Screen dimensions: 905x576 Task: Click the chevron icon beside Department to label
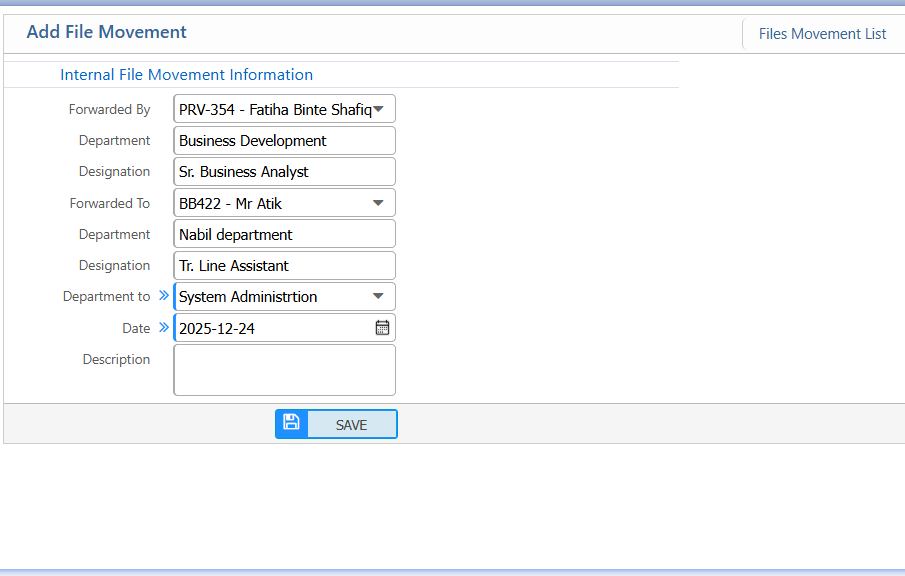163,296
